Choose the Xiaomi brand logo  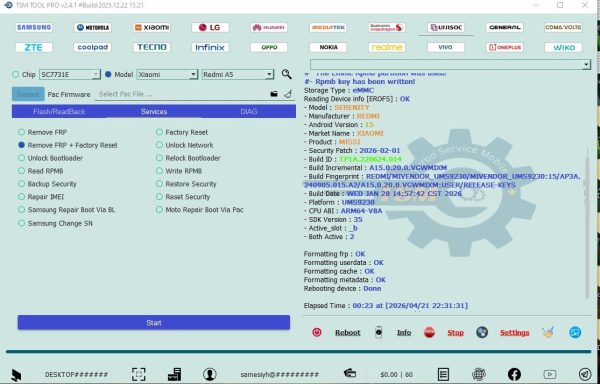(152, 28)
